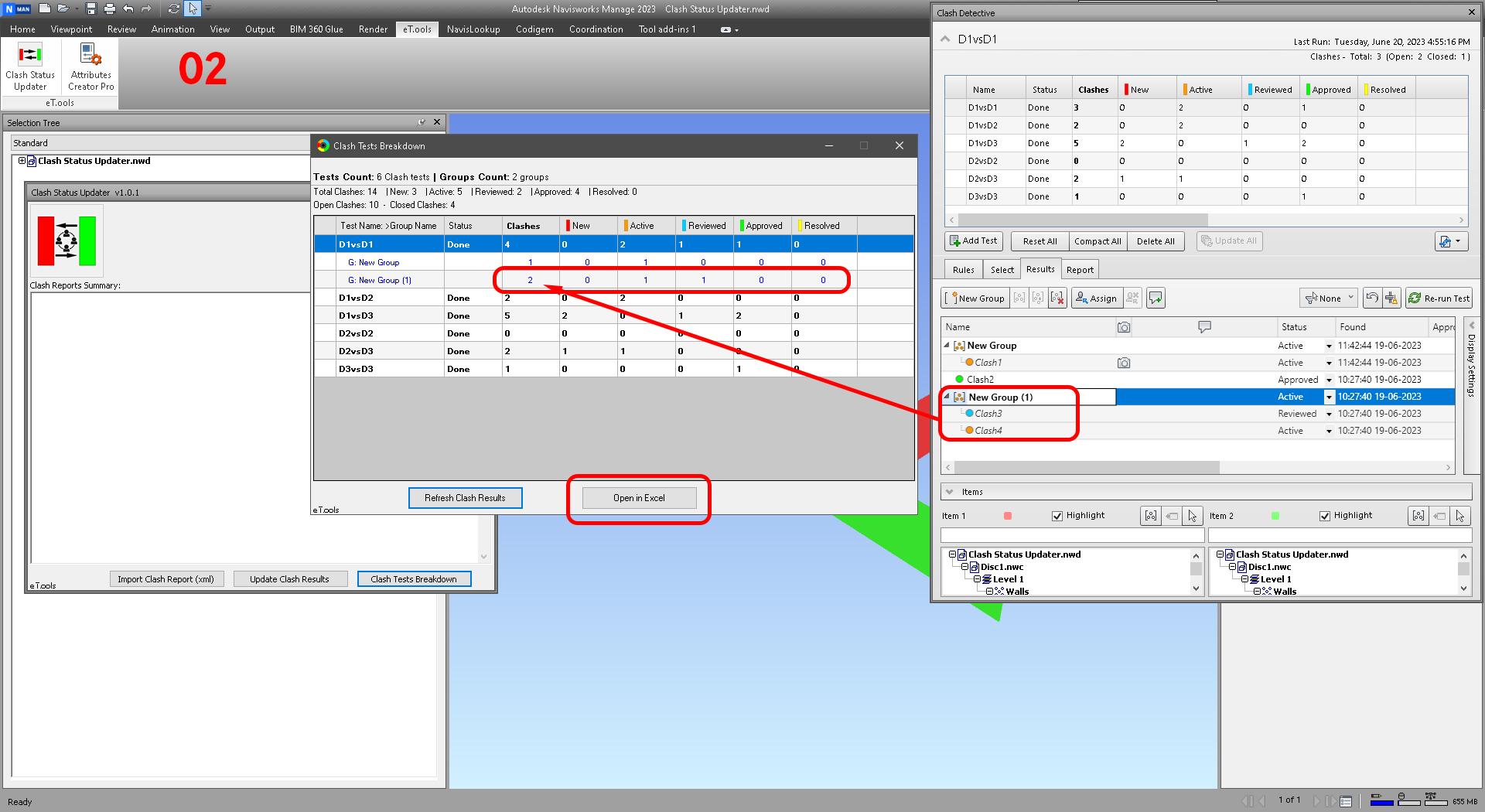Click the Item 2 select-in-scene cursor icon
1485x812 pixels.
click(x=1460, y=516)
